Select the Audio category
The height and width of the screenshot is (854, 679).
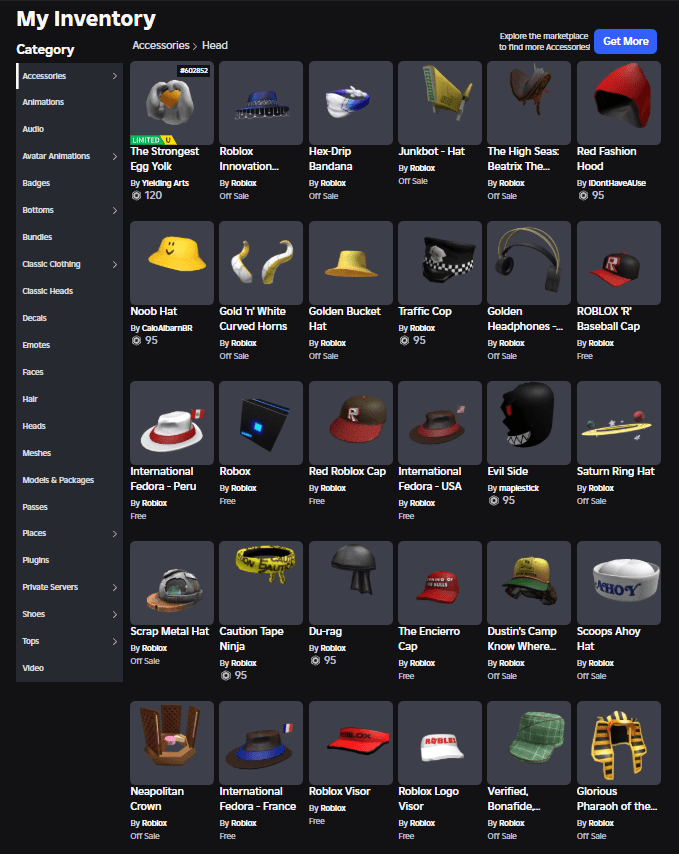pyautogui.click(x=70, y=129)
